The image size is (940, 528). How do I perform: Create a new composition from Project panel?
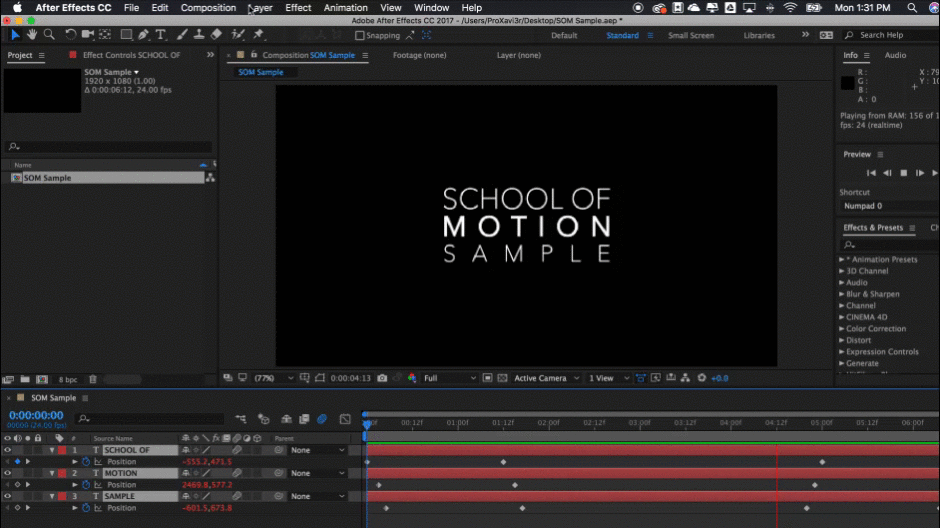[x=42, y=379]
